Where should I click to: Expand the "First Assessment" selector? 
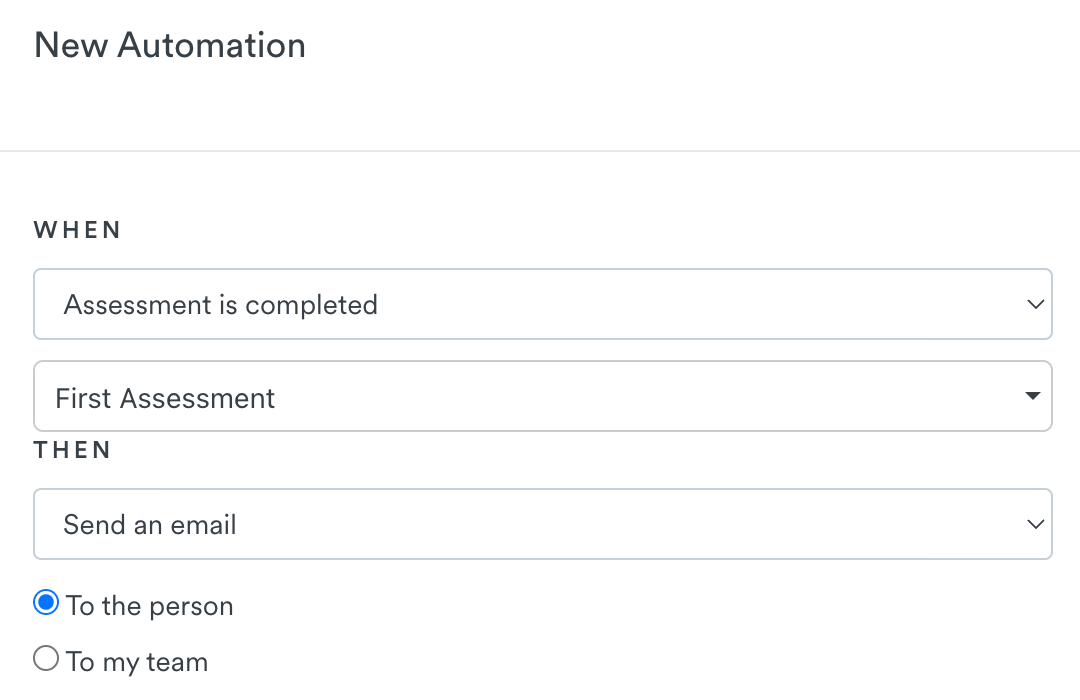tap(542, 397)
